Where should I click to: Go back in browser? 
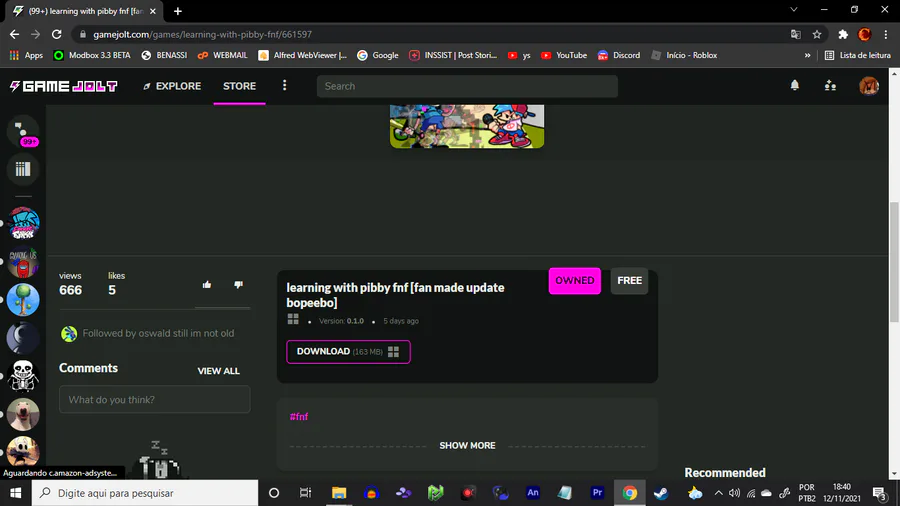[x=14, y=34]
